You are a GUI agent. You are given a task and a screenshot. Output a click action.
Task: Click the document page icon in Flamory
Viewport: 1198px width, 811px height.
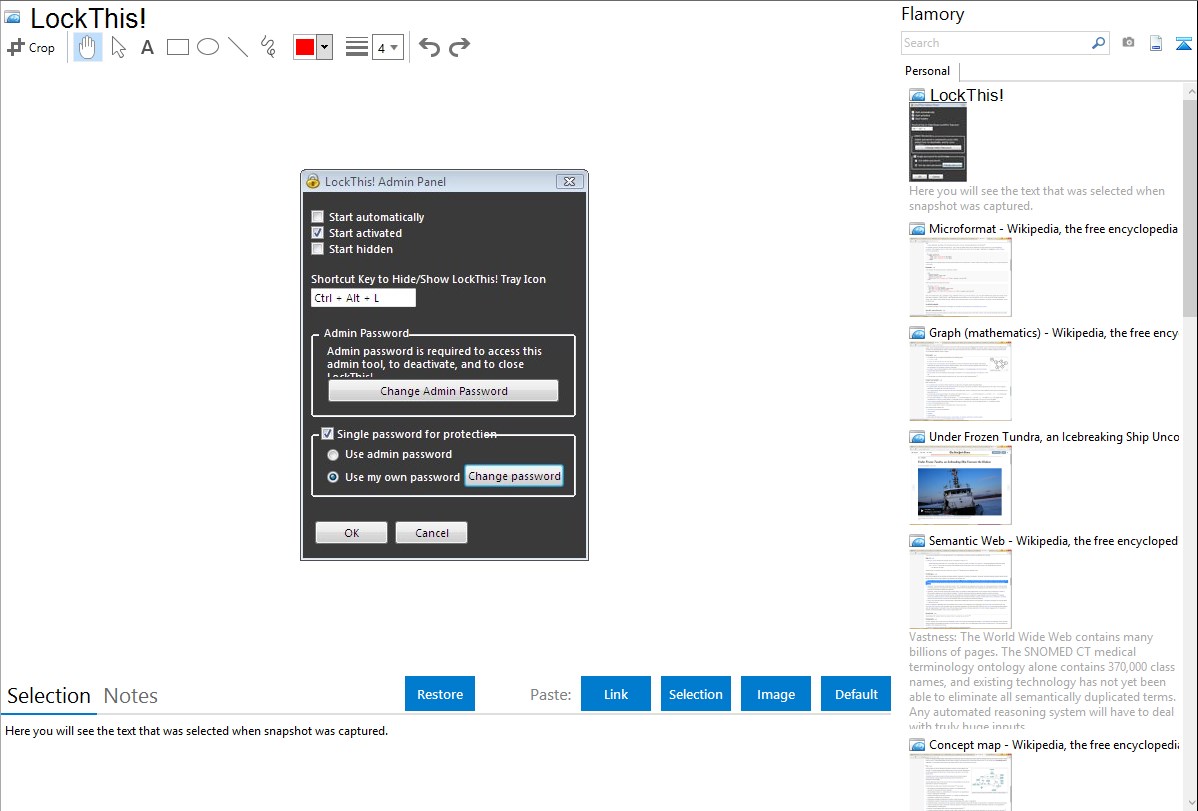[x=1156, y=43]
